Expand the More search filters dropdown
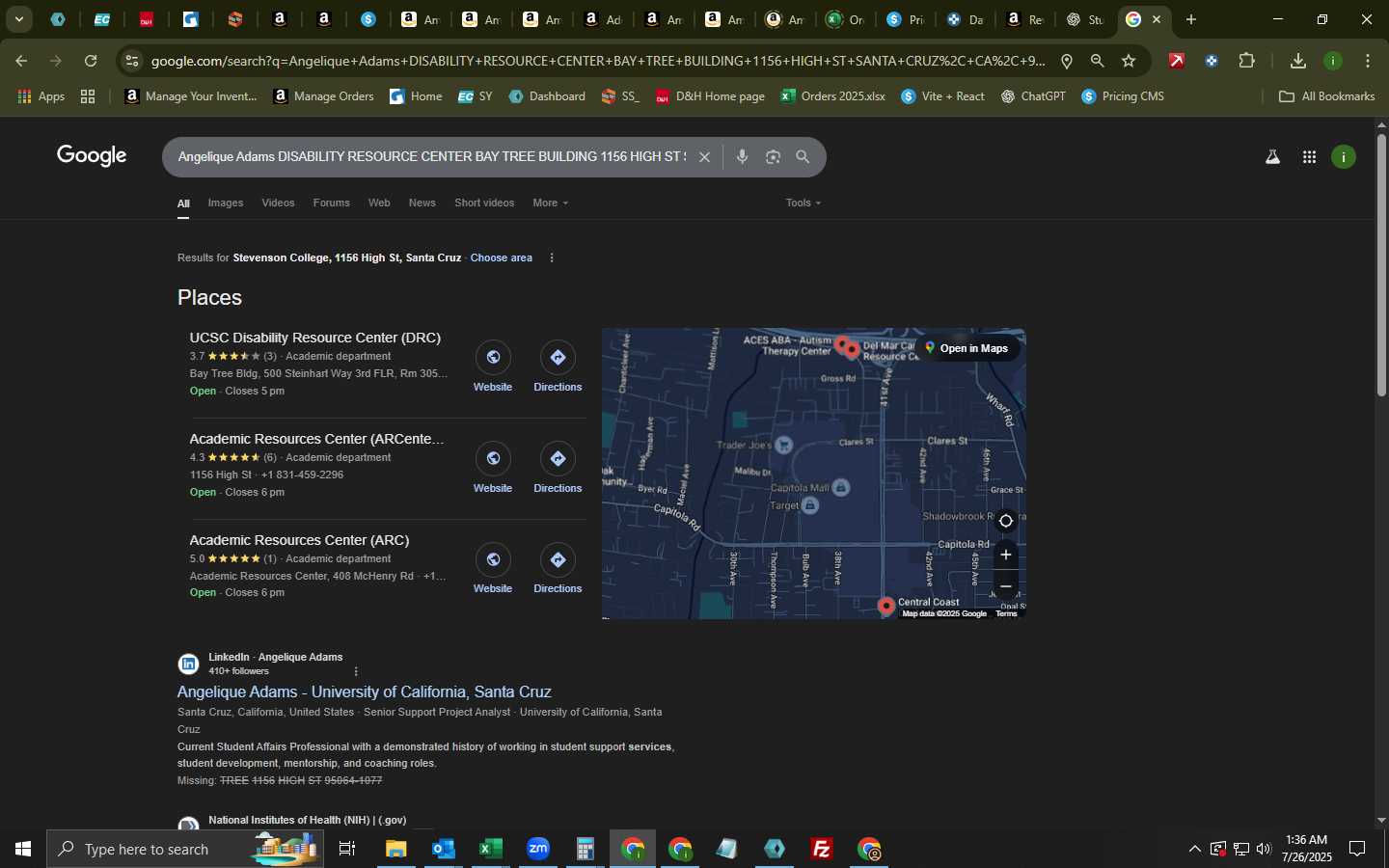 pyautogui.click(x=551, y=203)
